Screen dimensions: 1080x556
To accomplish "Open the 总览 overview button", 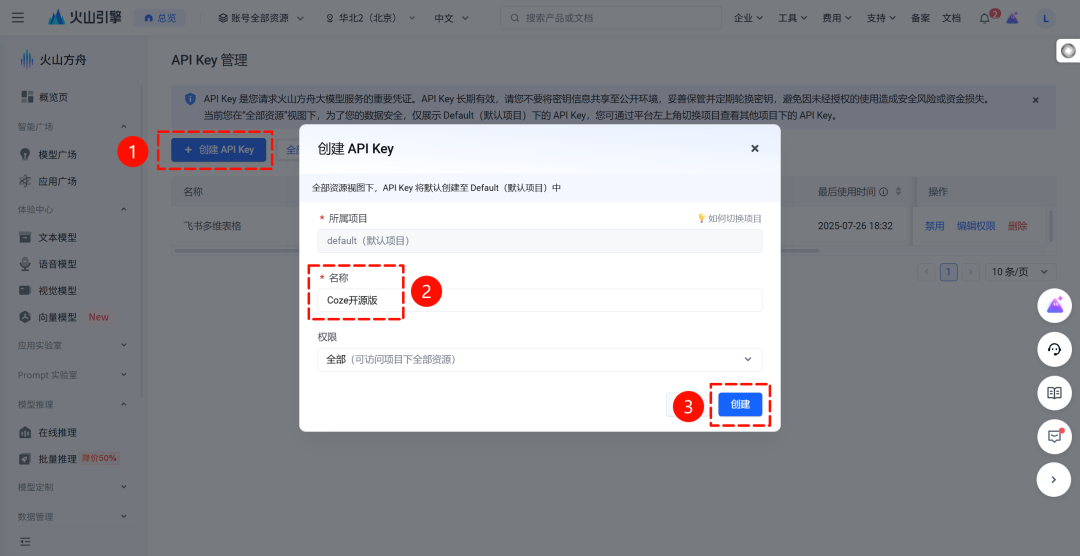I will (x=159, y=18).
